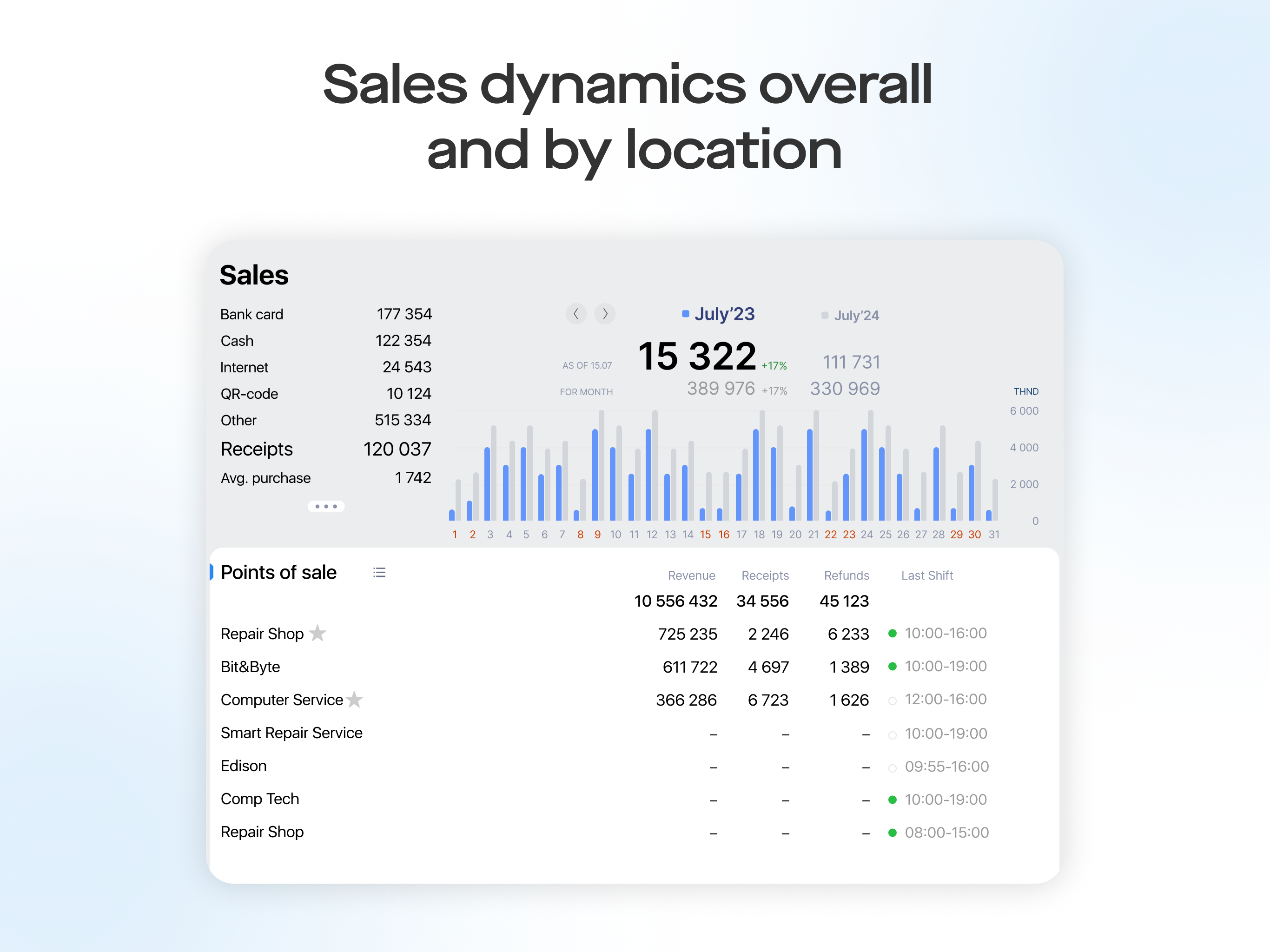
Task: Select the July'24 comparison label
Action: tap(856, 315)
